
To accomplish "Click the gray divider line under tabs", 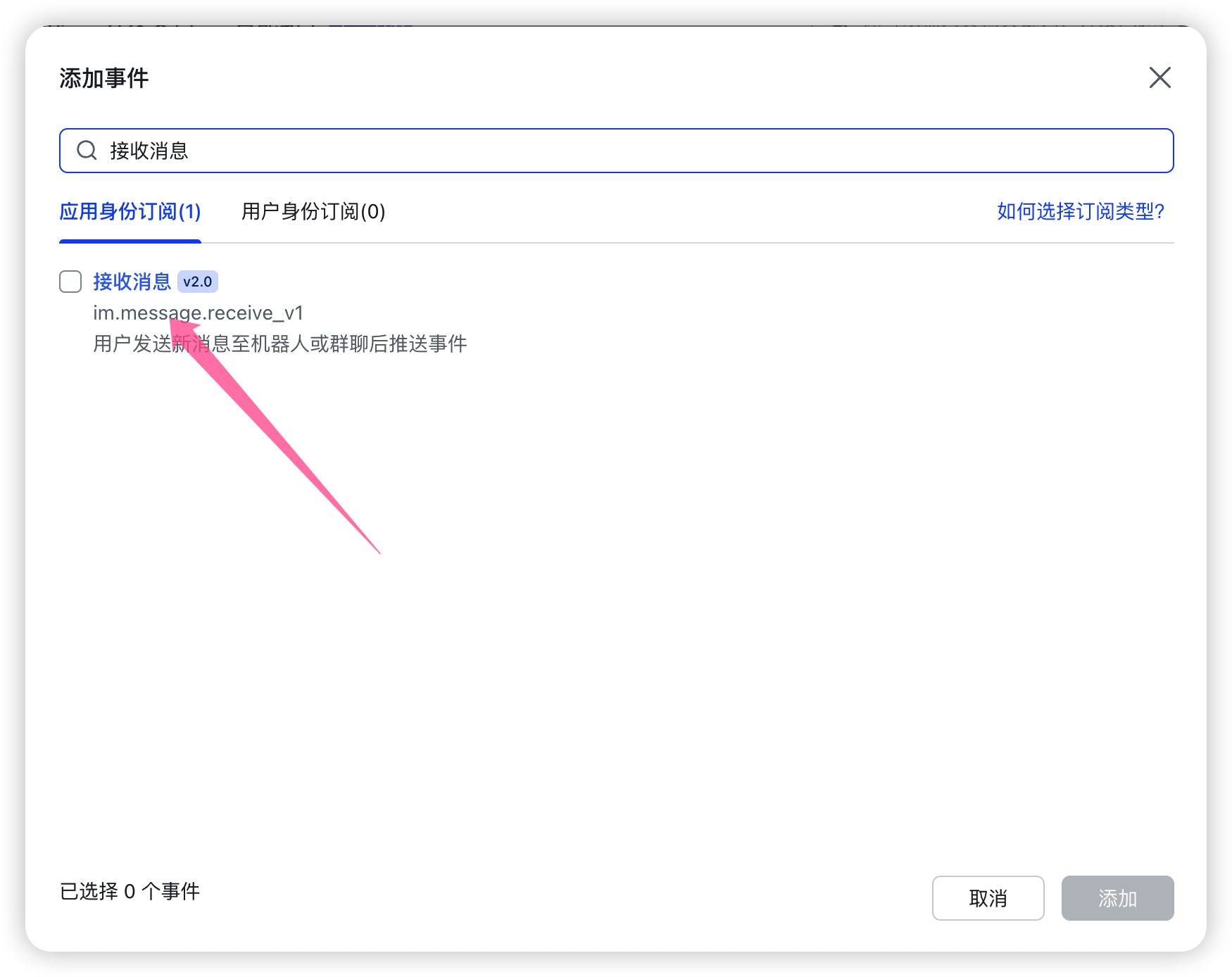I will click(704, 243).
